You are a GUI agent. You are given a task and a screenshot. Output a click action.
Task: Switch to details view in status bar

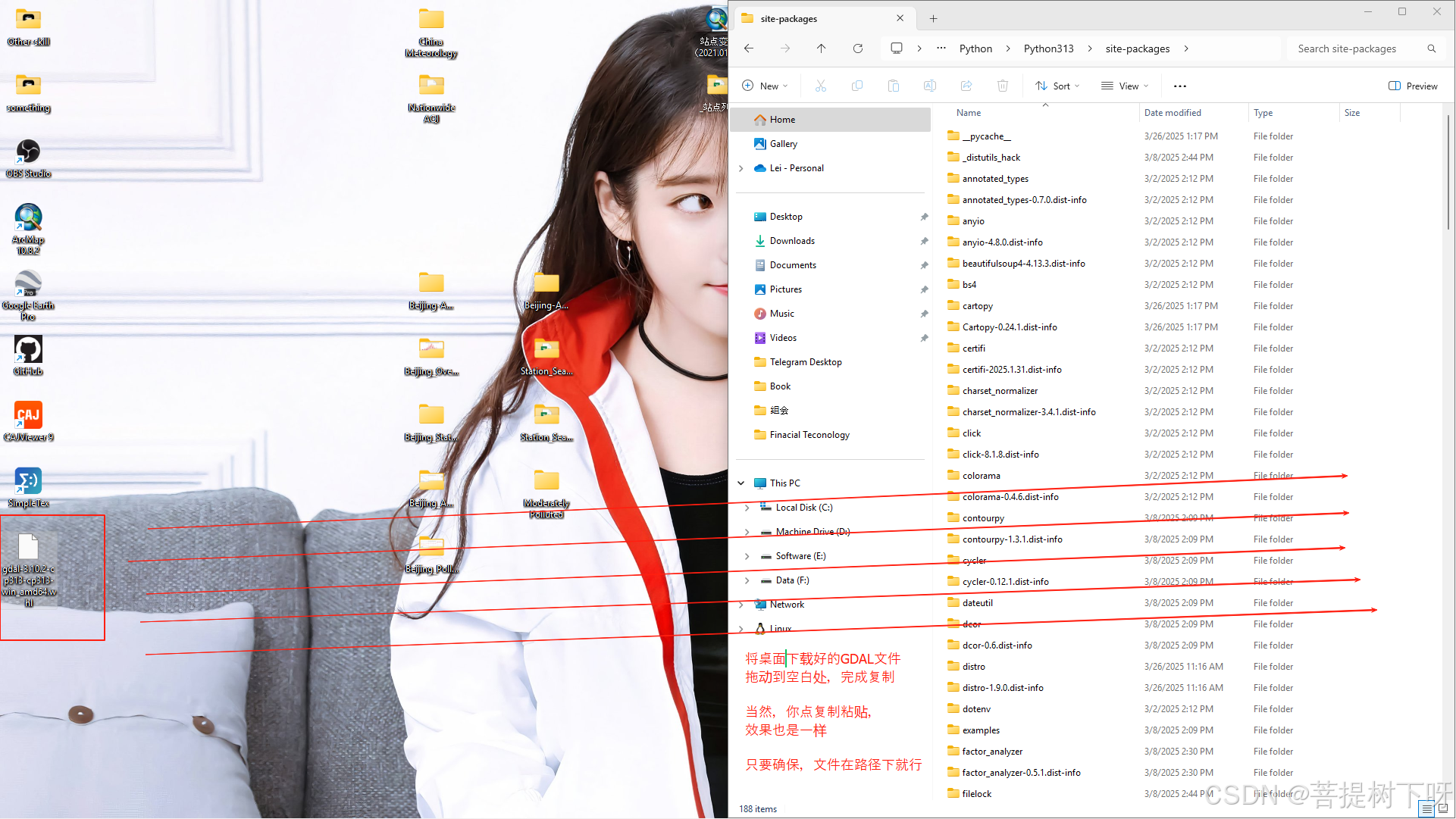coord(1426,808)
